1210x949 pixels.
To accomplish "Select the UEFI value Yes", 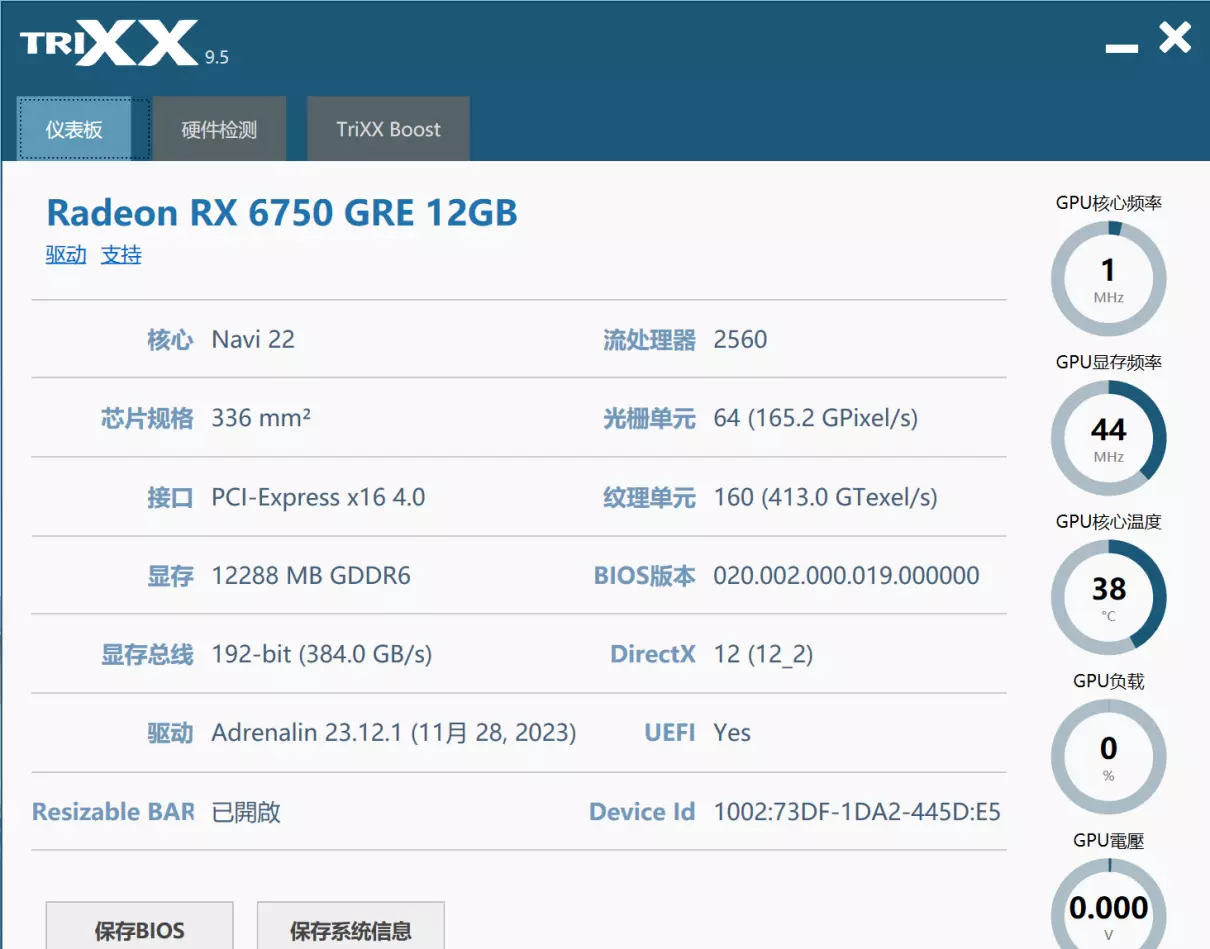I will point(732,733).
